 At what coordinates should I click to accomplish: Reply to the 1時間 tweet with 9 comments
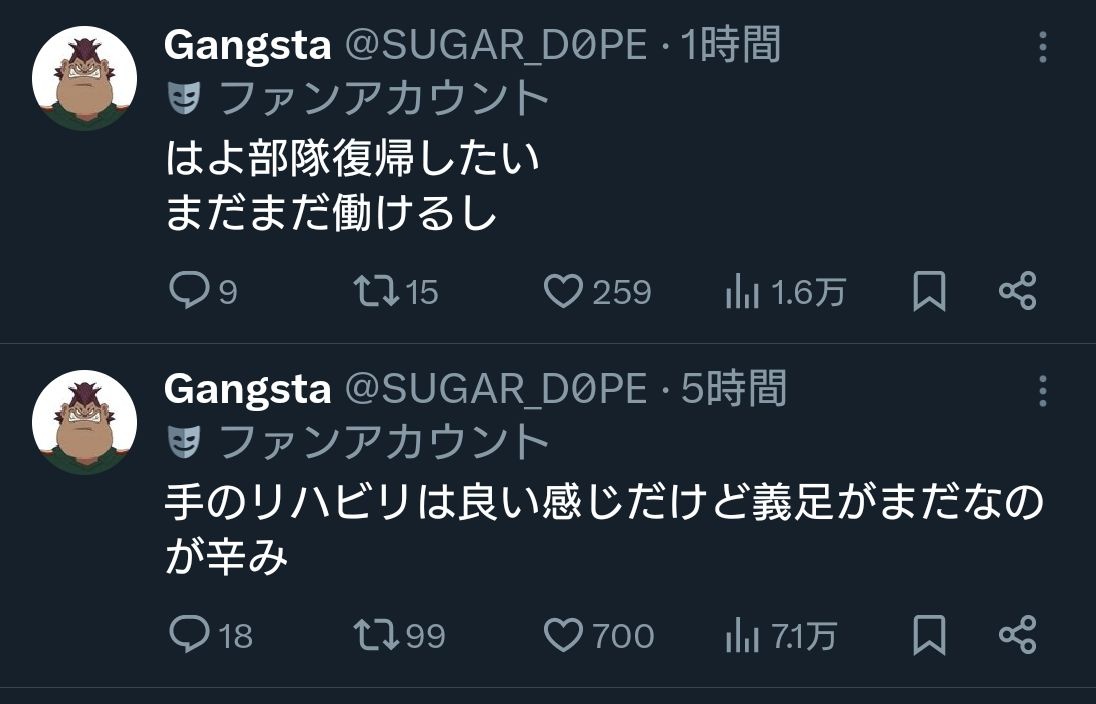click(188, 291)
